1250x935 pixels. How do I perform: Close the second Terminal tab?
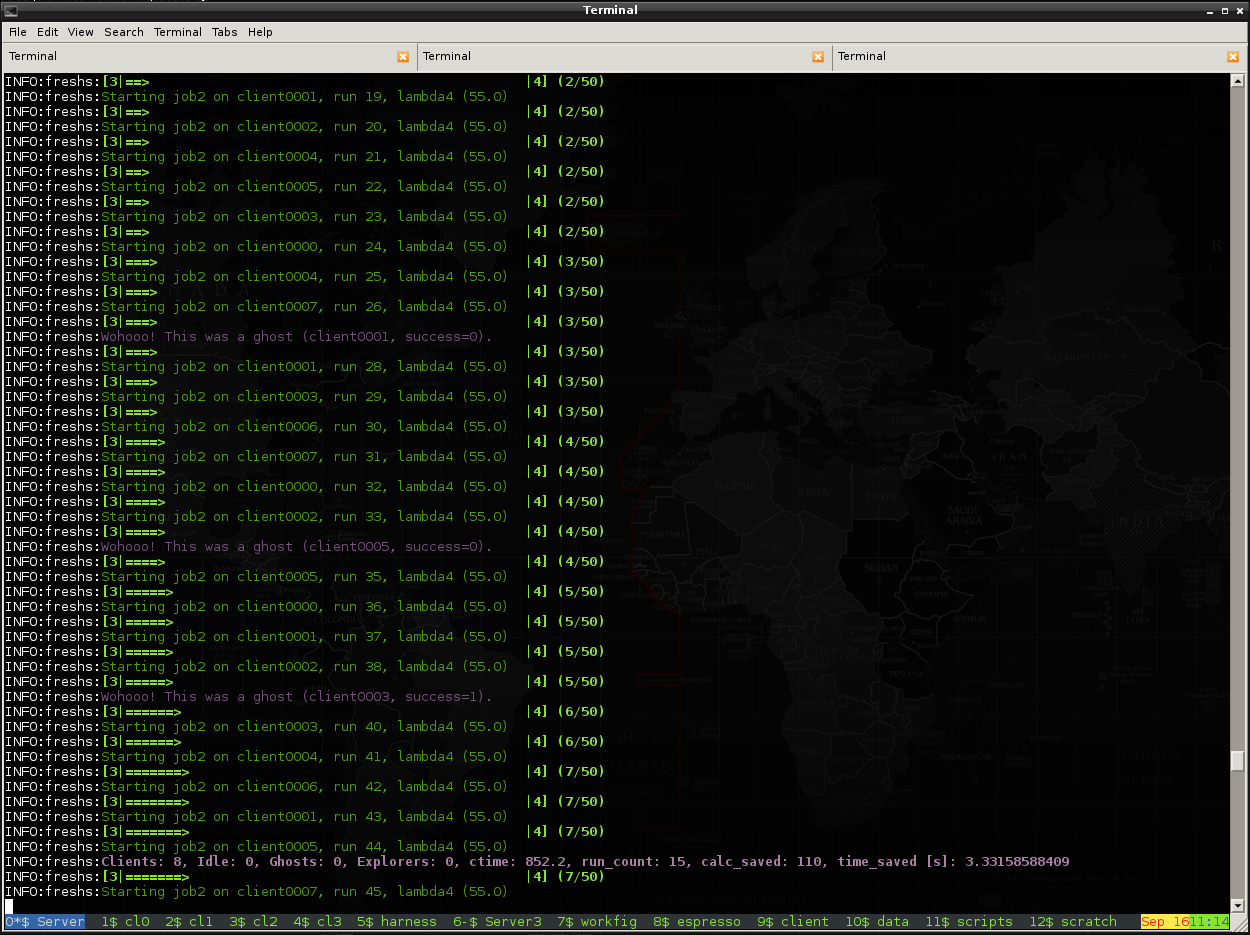(x=818, y=57)
